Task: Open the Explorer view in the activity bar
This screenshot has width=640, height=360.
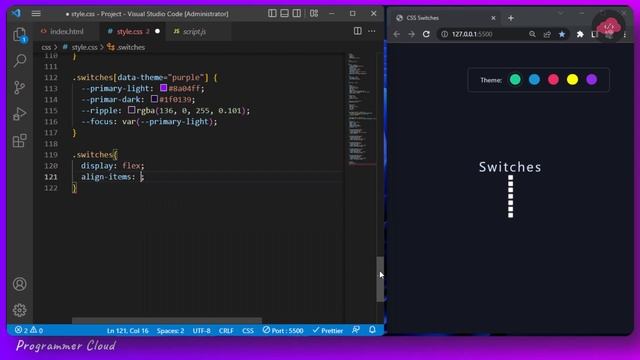Action: (x=20, y=35)
